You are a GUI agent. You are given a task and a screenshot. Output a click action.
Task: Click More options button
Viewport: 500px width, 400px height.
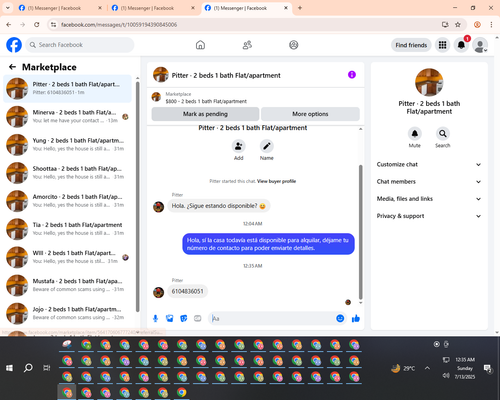[310, 114]
